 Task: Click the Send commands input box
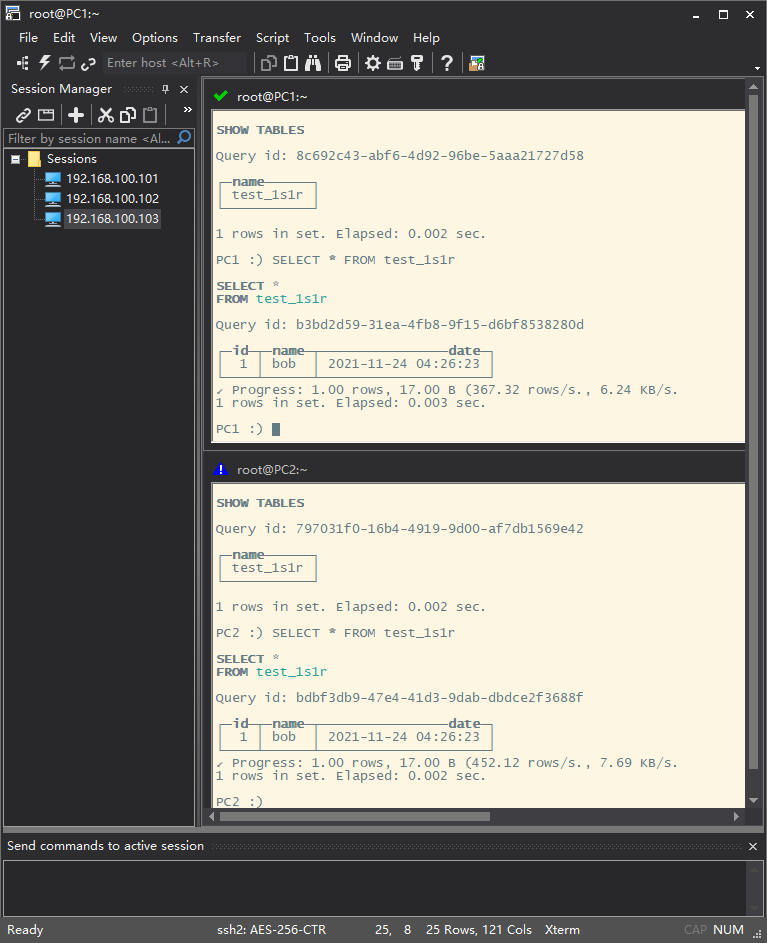click(374, 888)
